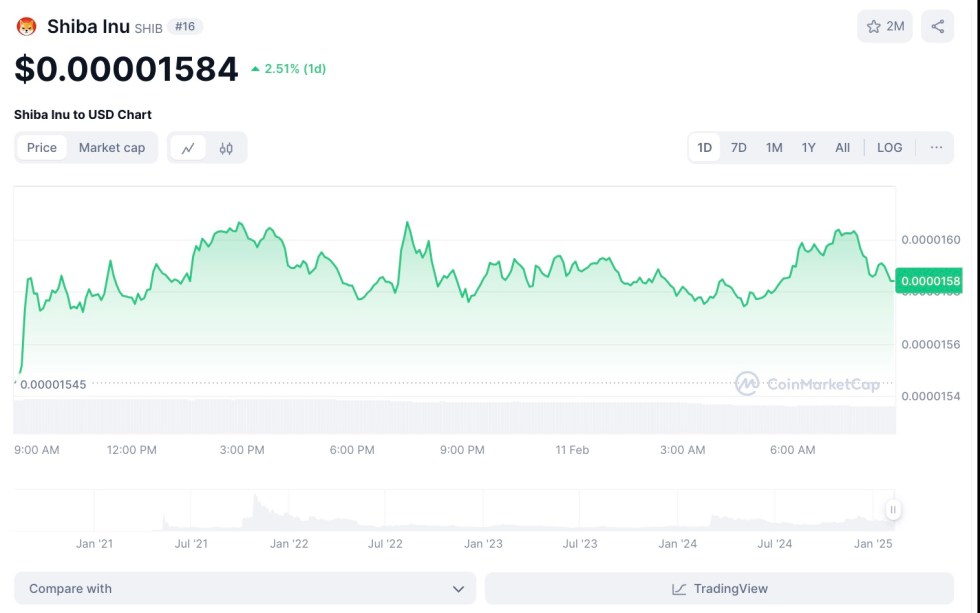Toggle the LOG scale option

[x=889, y=148]
